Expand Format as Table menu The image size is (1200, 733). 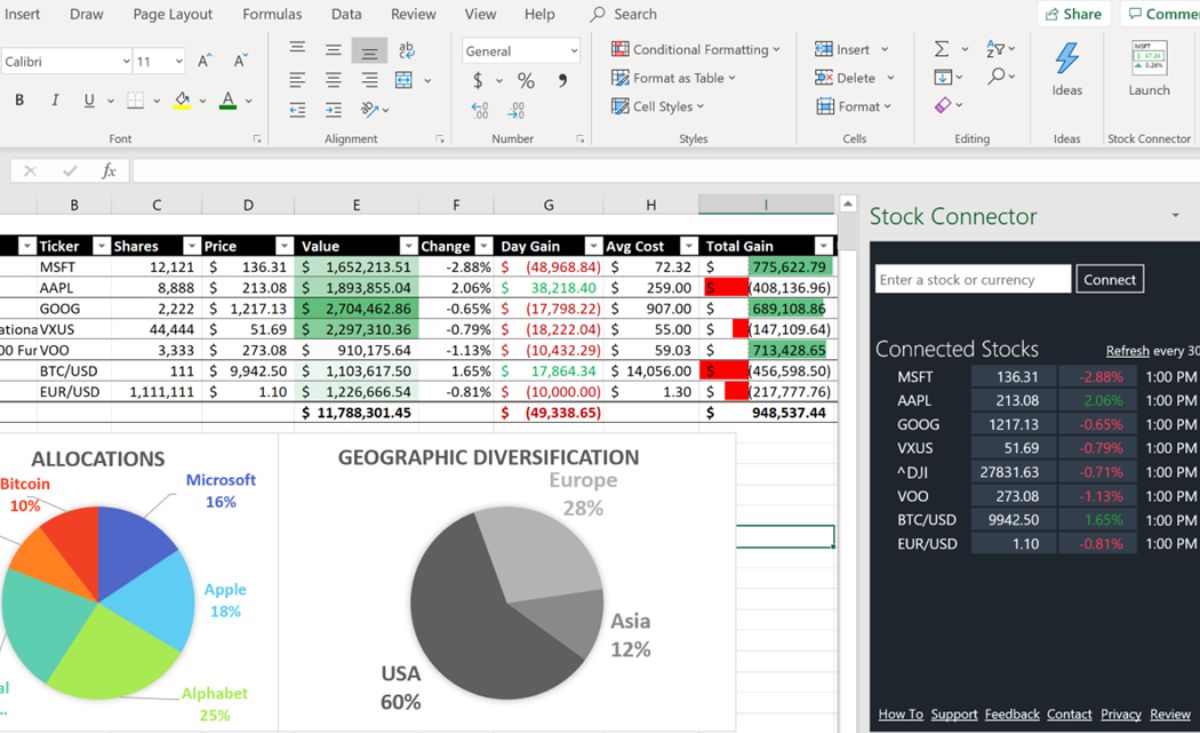[x=674, y=77]
